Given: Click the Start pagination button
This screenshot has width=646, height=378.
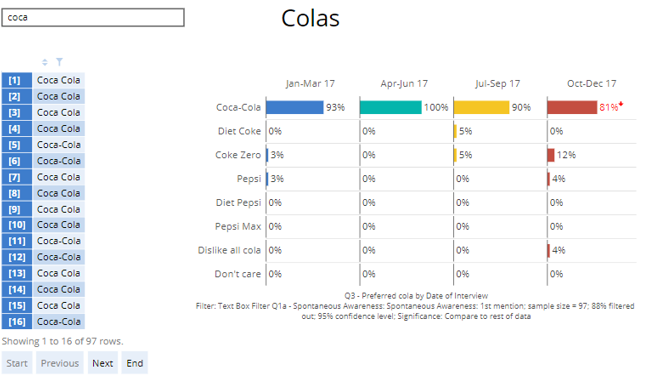Looking at the screenshot, I should pyautogui.click(x=17, y=363).
